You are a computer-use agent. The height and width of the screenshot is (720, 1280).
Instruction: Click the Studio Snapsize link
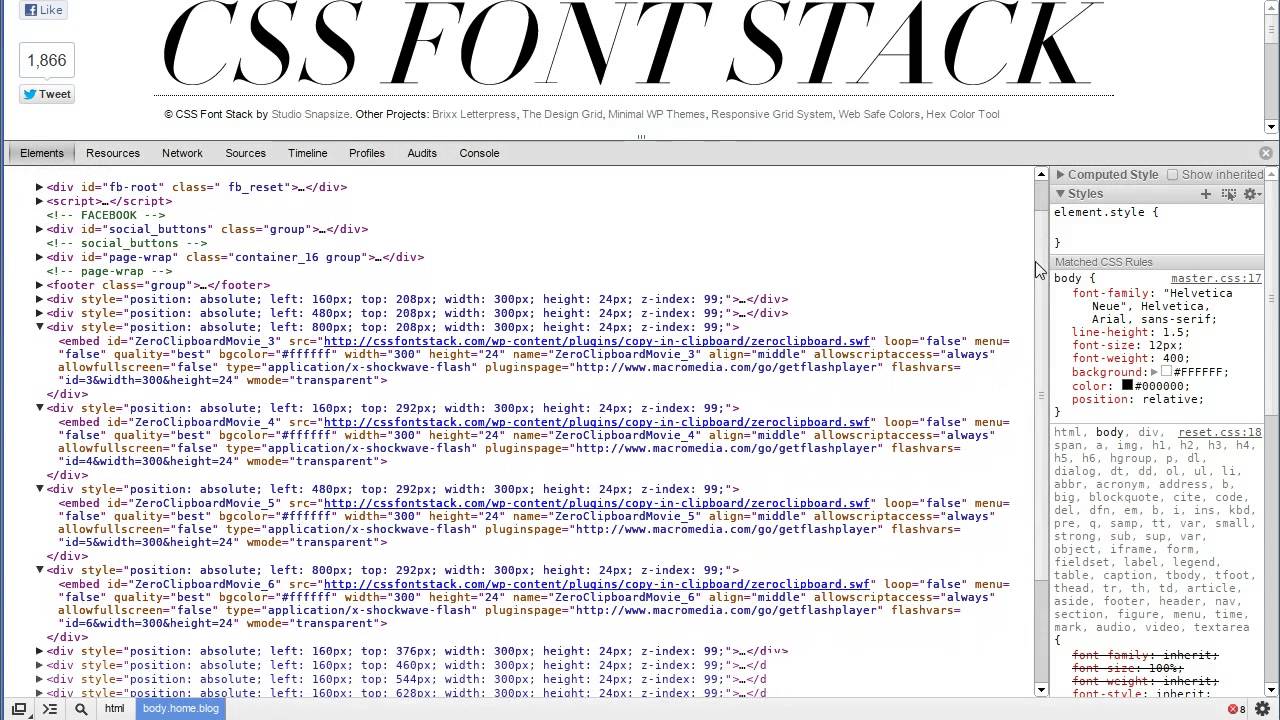pos(310,114)
